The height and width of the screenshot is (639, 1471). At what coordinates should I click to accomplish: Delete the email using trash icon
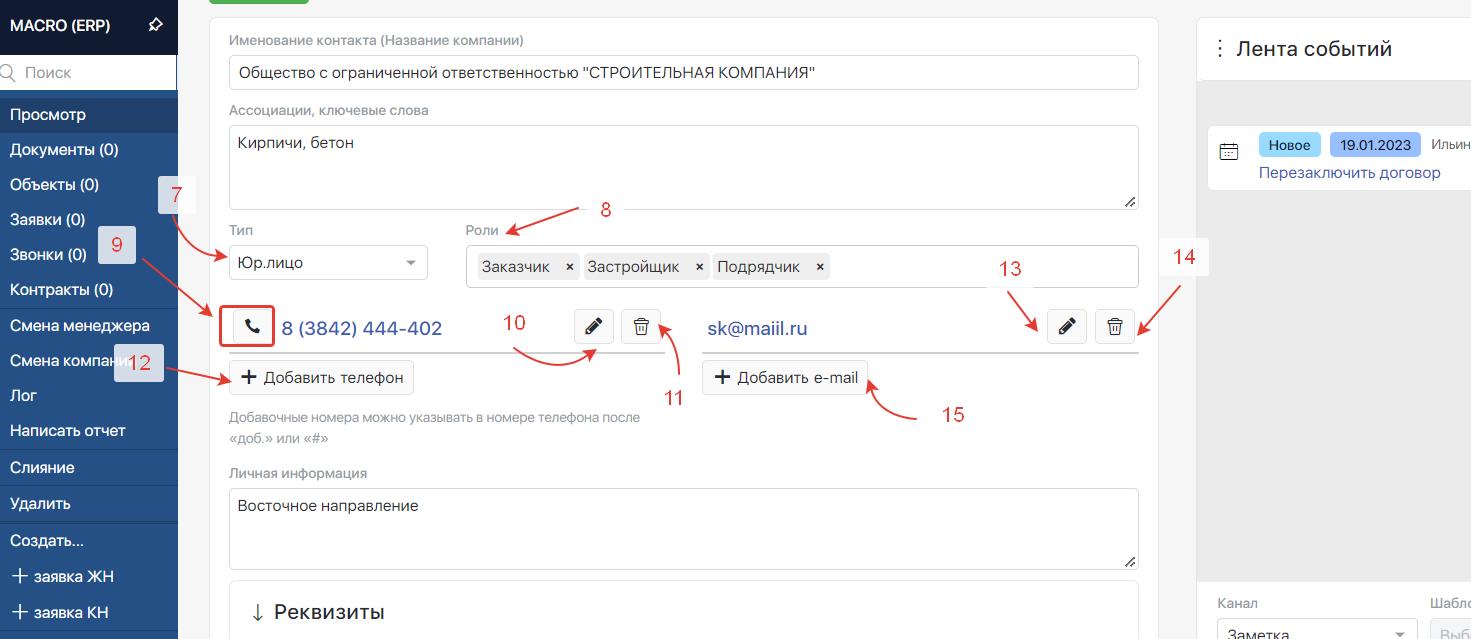pyautogui.click(x=1115, y=327)
